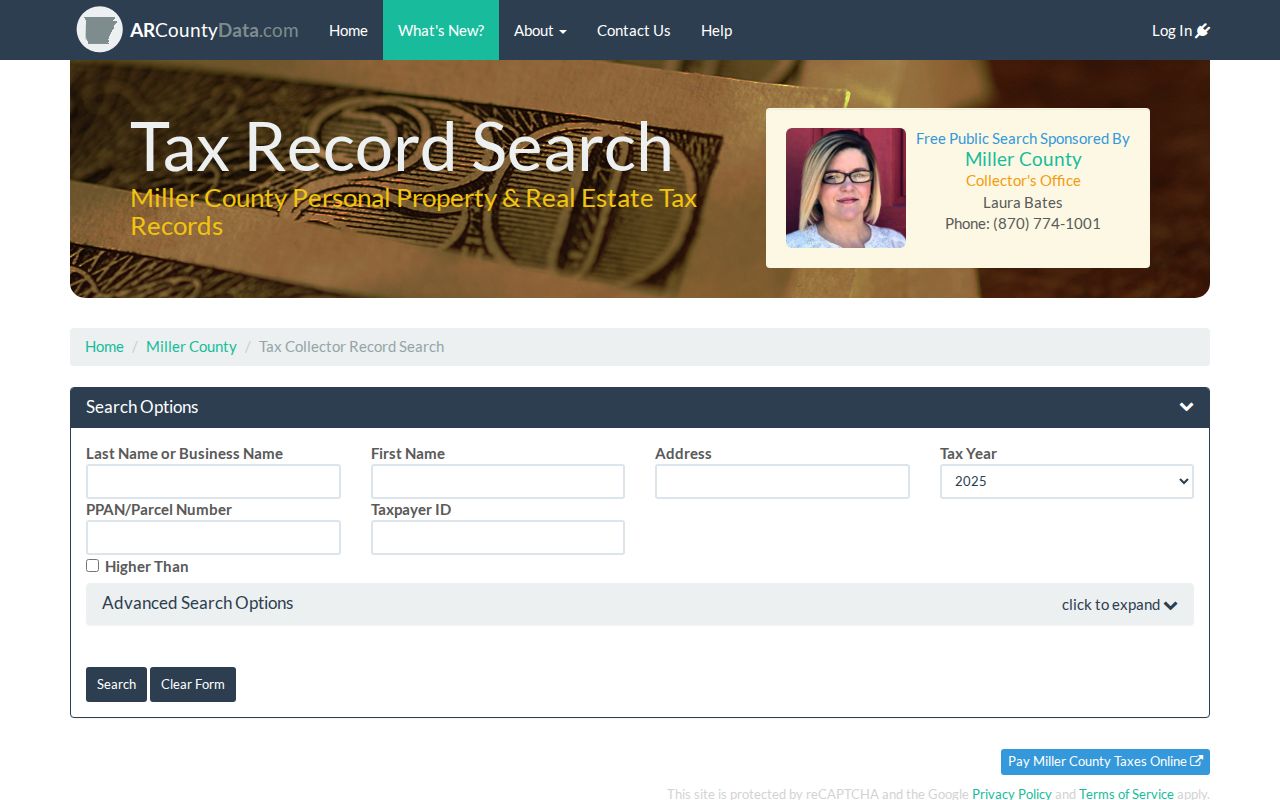The height and width of the screenshot is (800, 1280).
Task: Open the Help page
Action: pos(716,30)
